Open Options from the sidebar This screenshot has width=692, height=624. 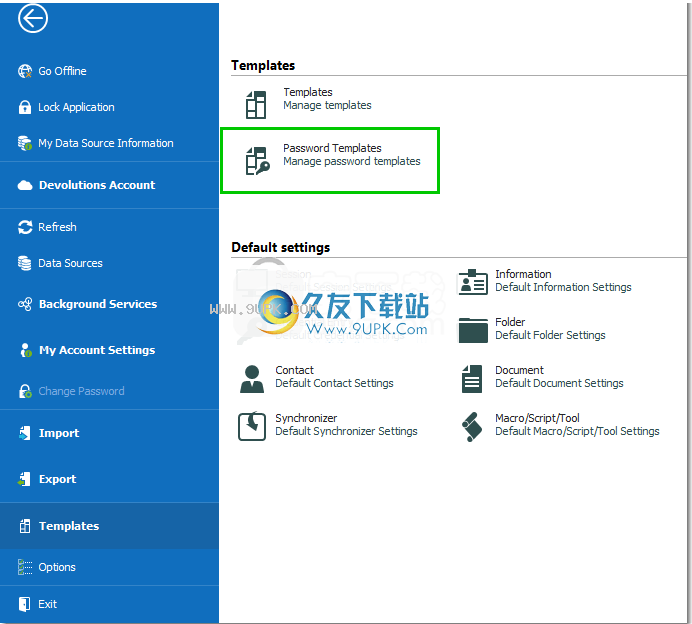click(x=109, y=567)
